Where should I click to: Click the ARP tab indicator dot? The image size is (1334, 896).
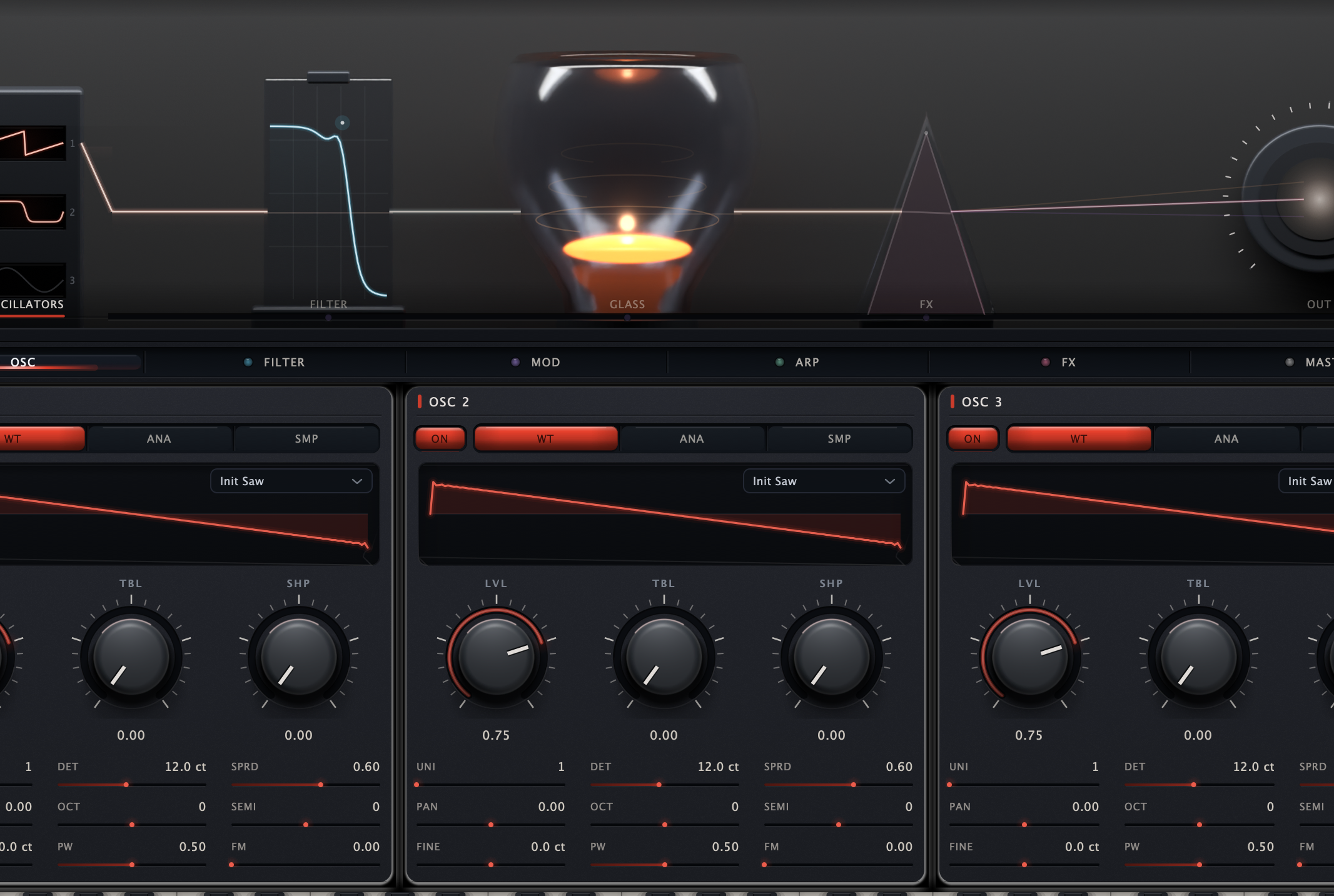tap(779, 362)
